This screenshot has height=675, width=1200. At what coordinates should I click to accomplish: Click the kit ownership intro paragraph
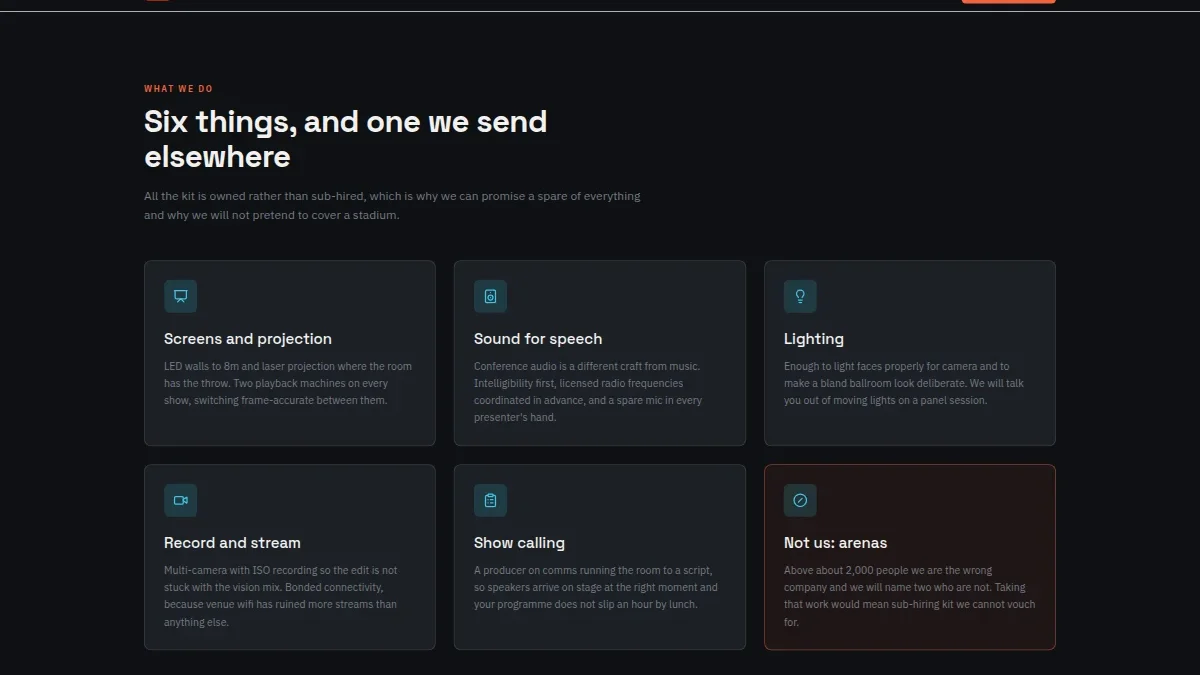coord(392,205)
